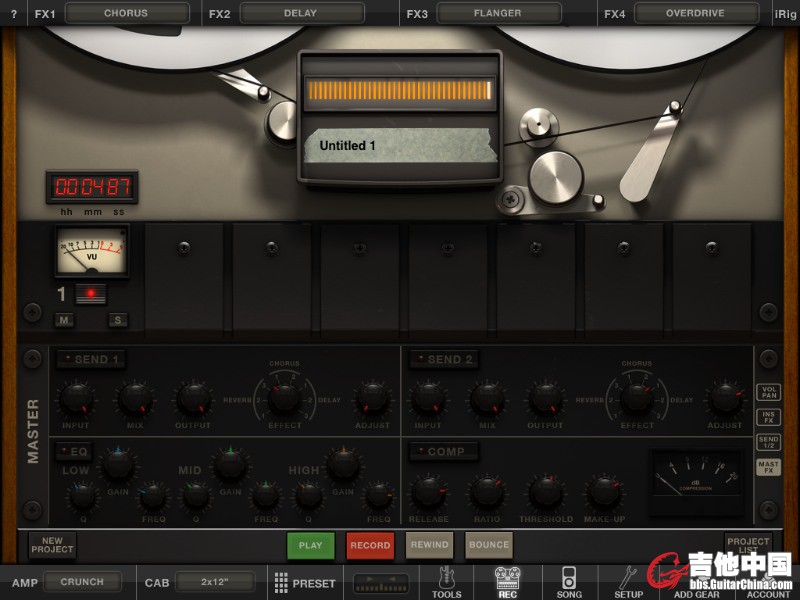Click the SEND 1 ADJUST knob

coord(372,398)
